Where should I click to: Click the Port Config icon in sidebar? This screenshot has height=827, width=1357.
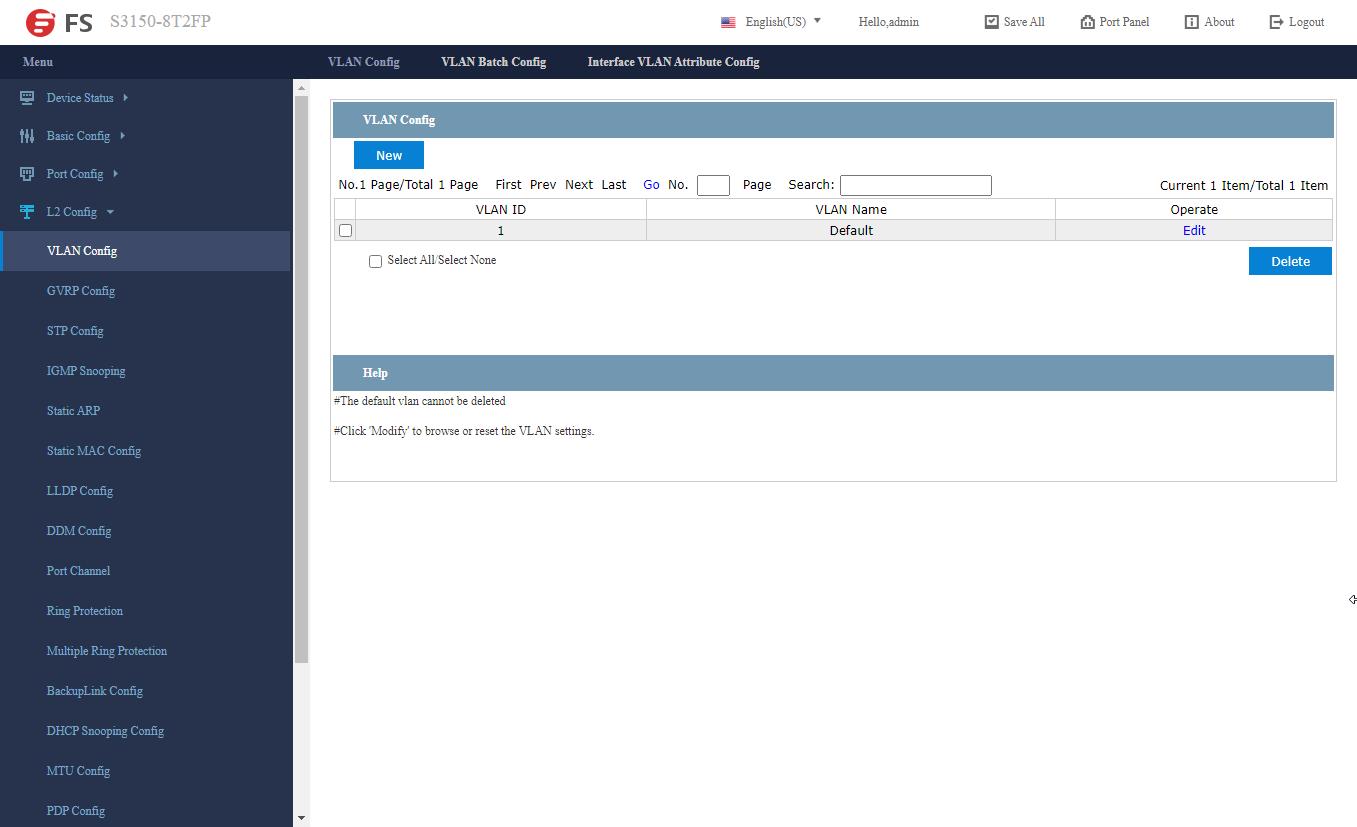27,174
